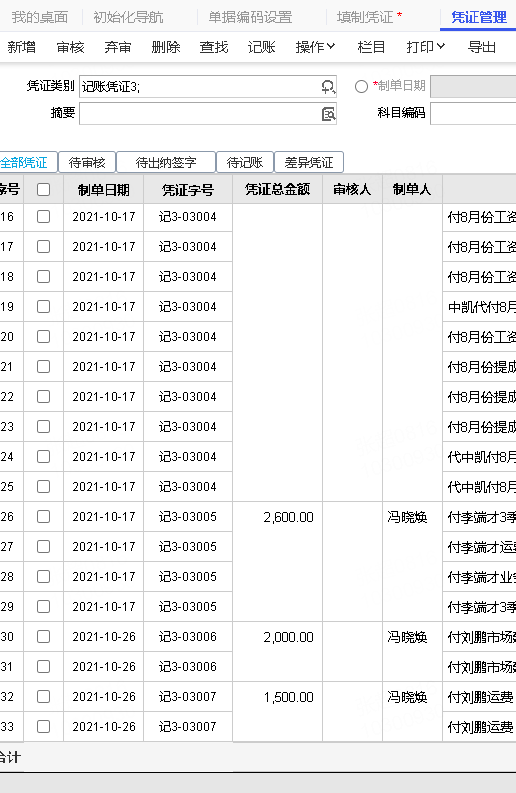
Task: Tick the checkbox for row 16
Action: click(44, 216)
